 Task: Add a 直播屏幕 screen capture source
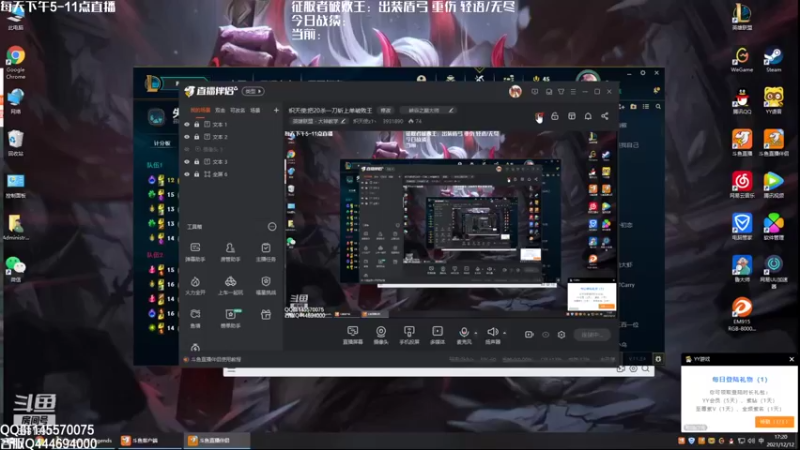(x=353, y=335)
